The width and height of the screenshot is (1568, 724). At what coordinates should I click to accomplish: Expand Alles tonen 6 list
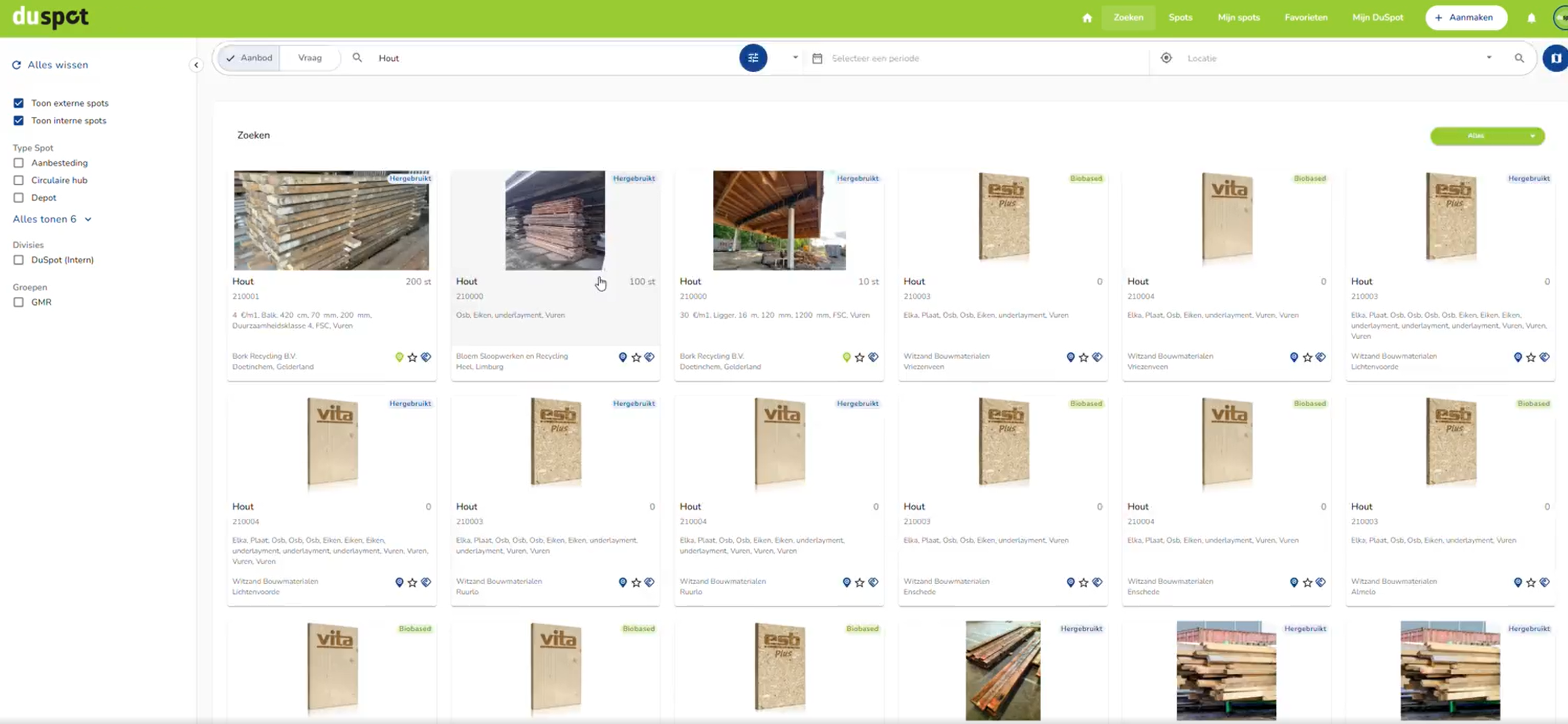pyautogui.click(x=52, y=219)
